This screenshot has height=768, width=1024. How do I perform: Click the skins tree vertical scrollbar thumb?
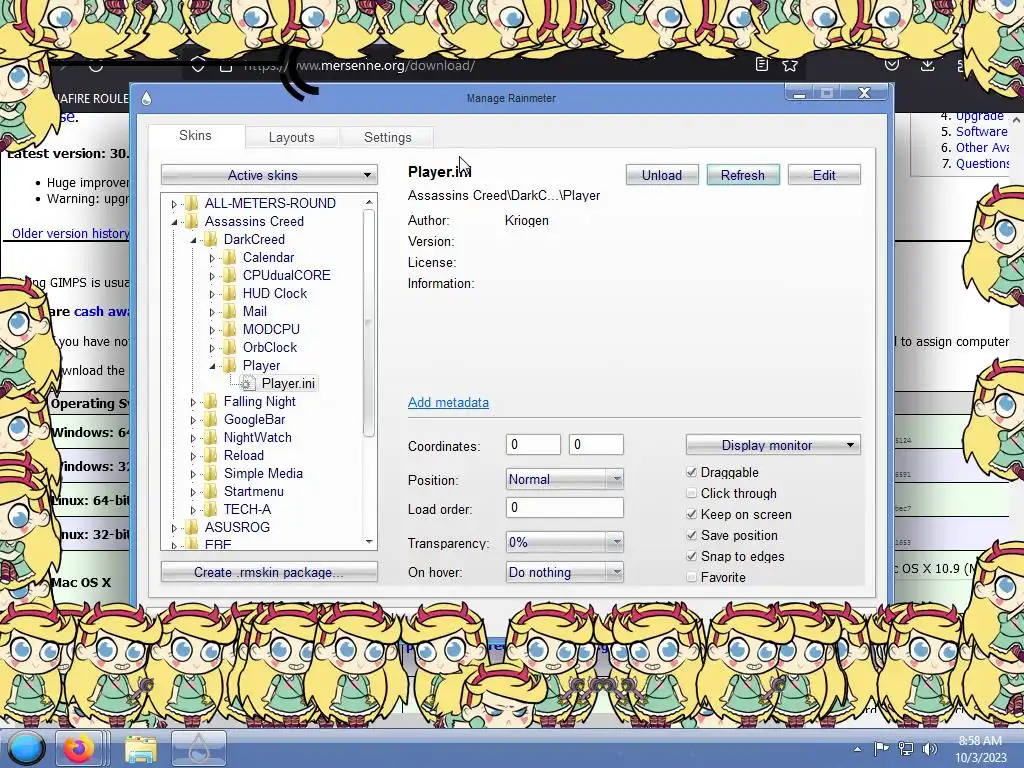tap(369, 323)
